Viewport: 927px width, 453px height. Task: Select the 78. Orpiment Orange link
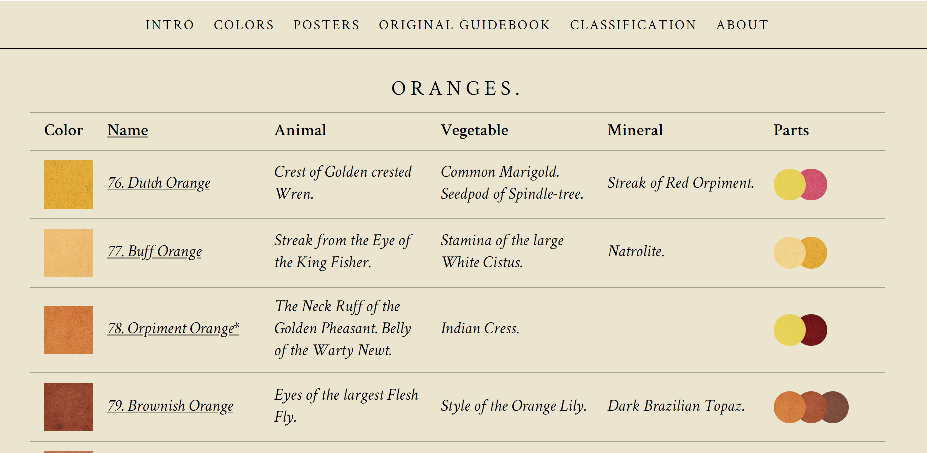[172, 328]
